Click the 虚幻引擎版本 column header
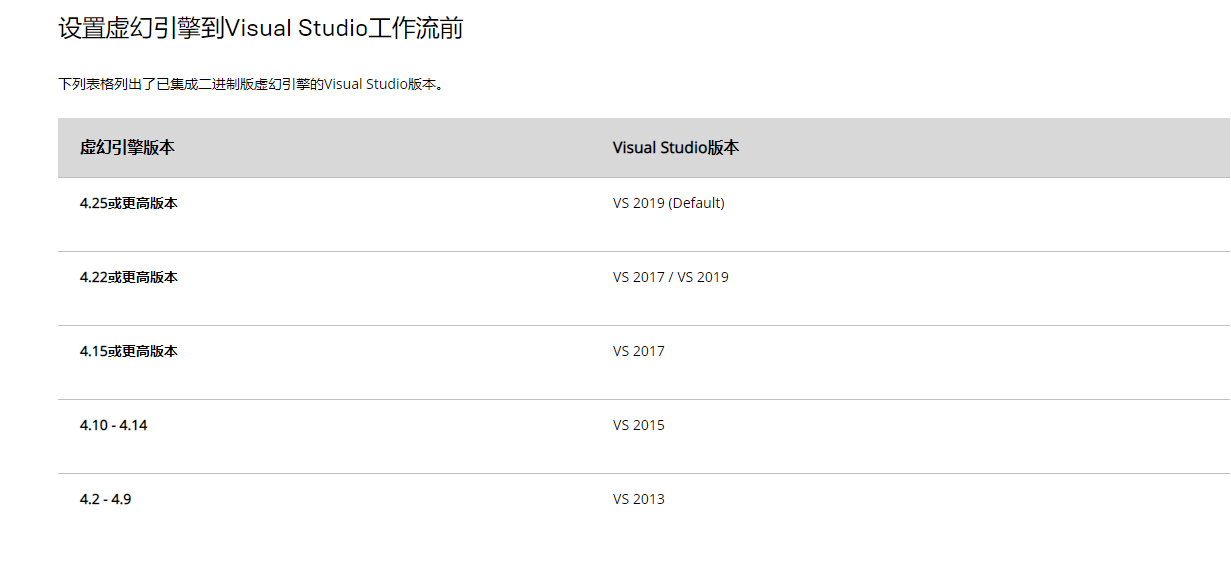Screen dimensions: 1231x566 [127, 148]
